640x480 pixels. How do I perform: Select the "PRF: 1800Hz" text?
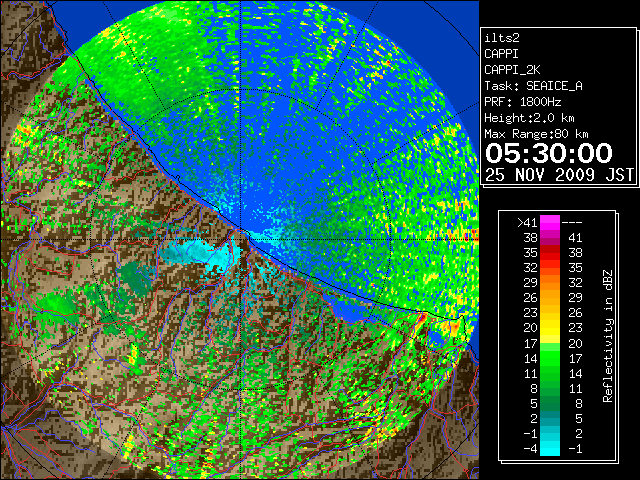click(523, 102)
